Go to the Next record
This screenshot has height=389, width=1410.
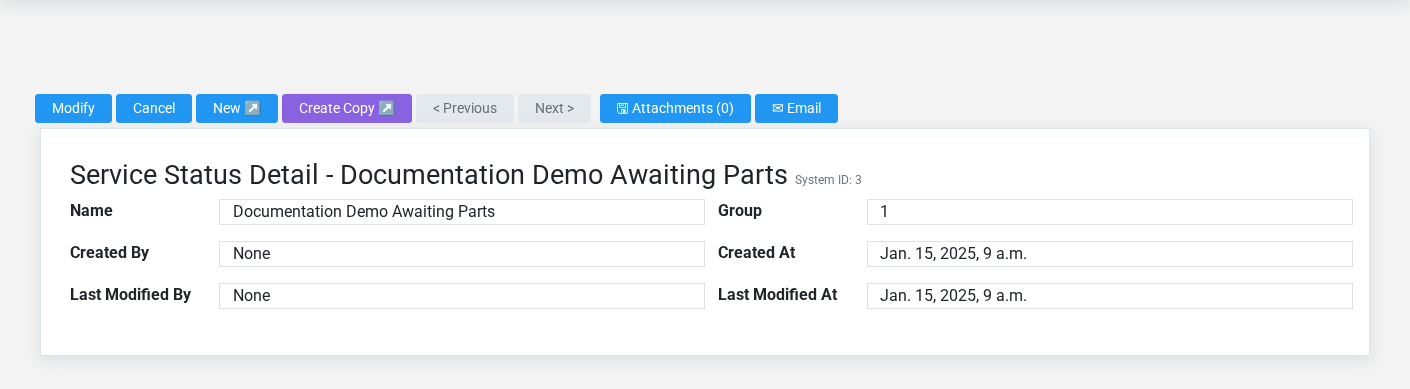(x=554, y=108)
